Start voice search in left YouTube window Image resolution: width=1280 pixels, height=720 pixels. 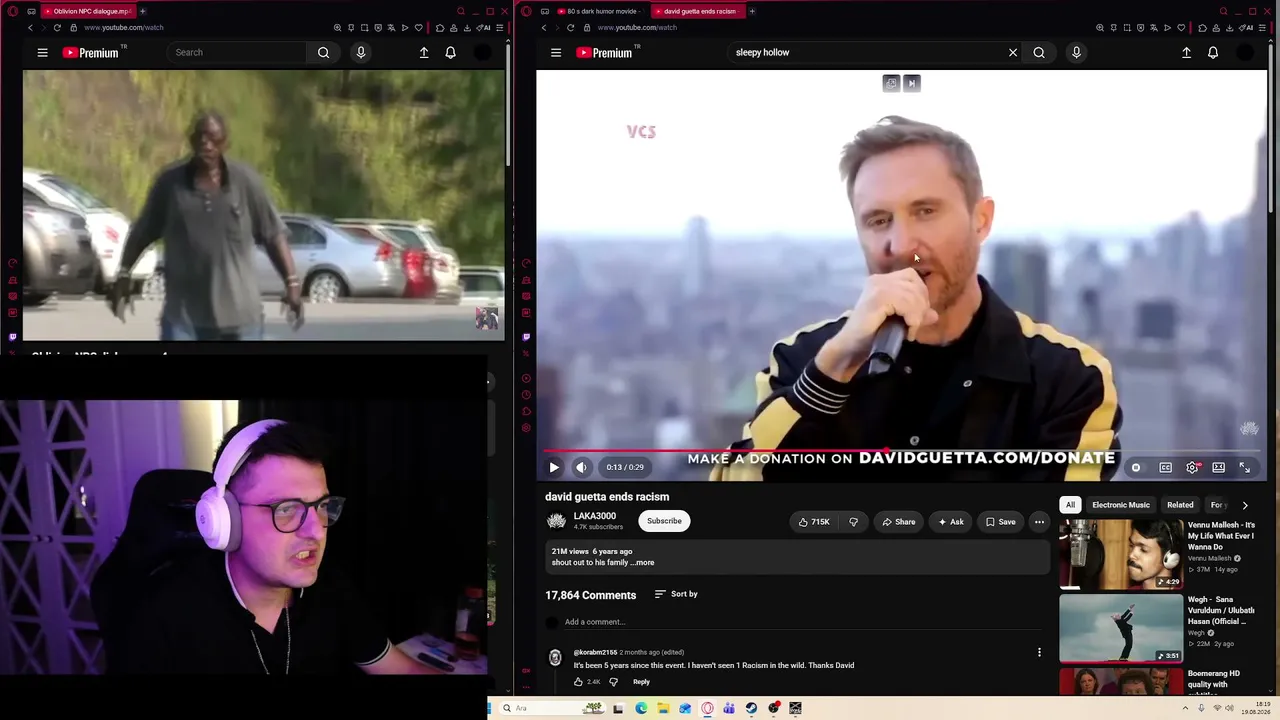coord(361,53)
